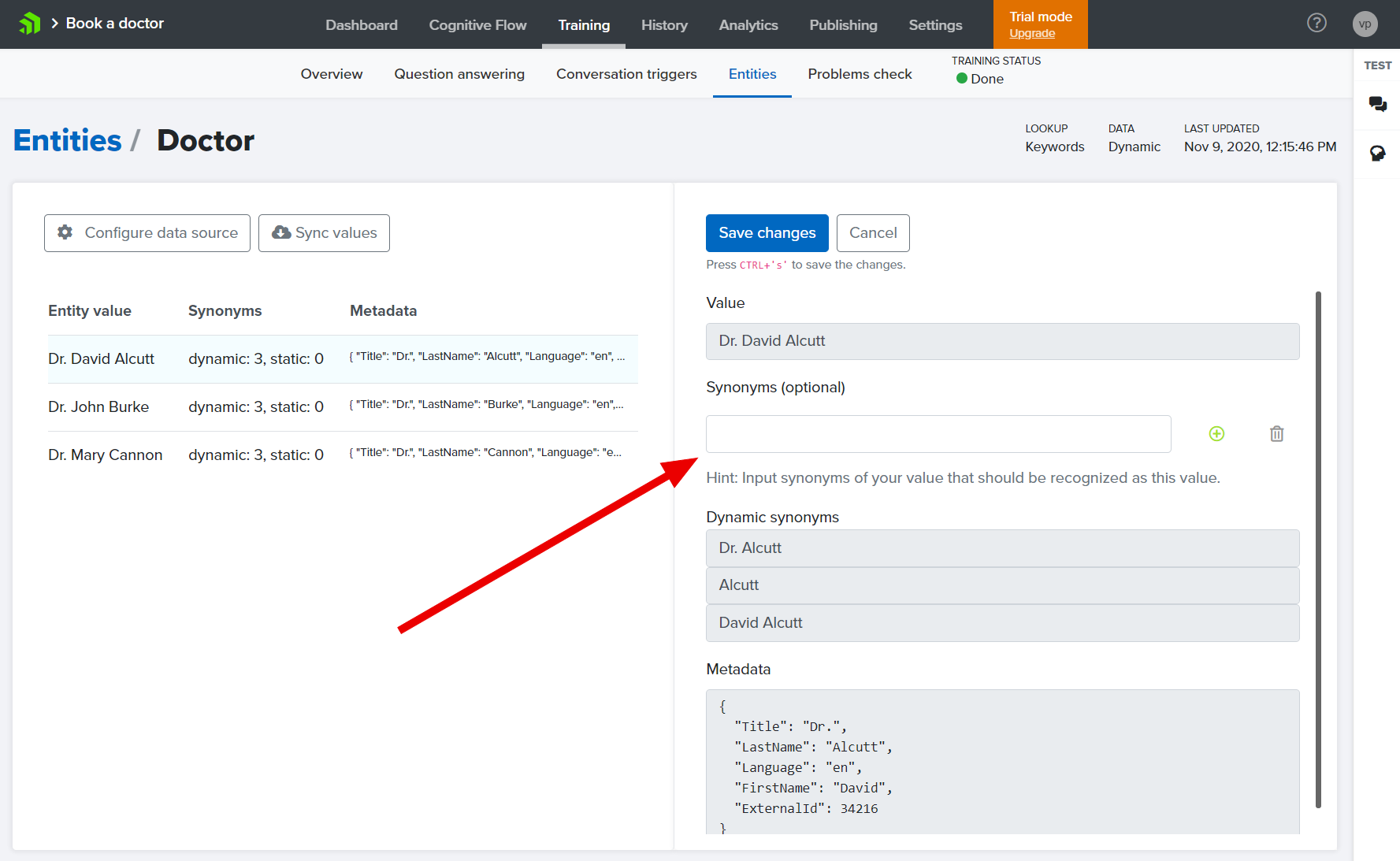Go to the History tab

pos(664,25)
